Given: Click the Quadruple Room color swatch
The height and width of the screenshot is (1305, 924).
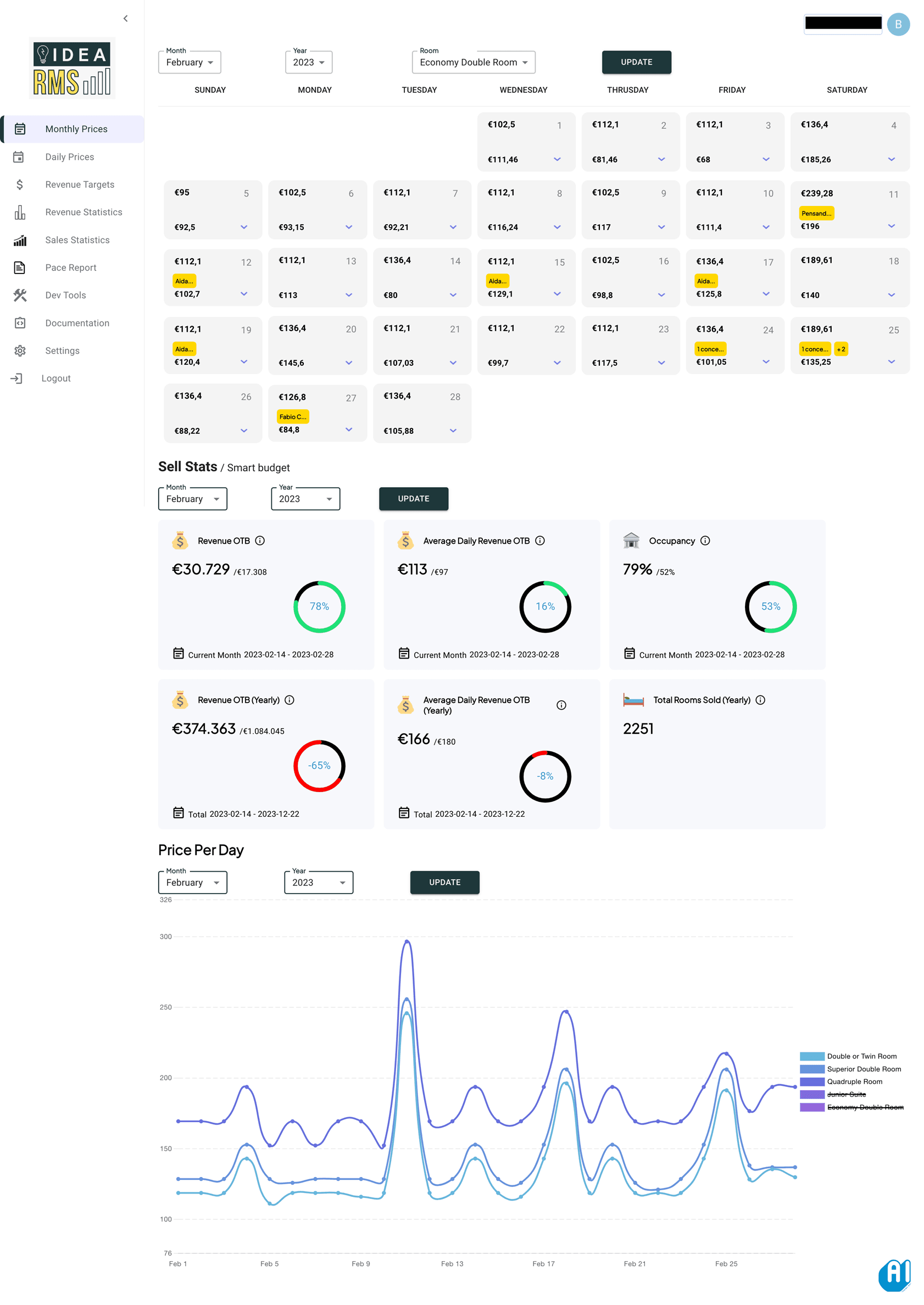Looking at the screenshot, I should (813, 1081).
